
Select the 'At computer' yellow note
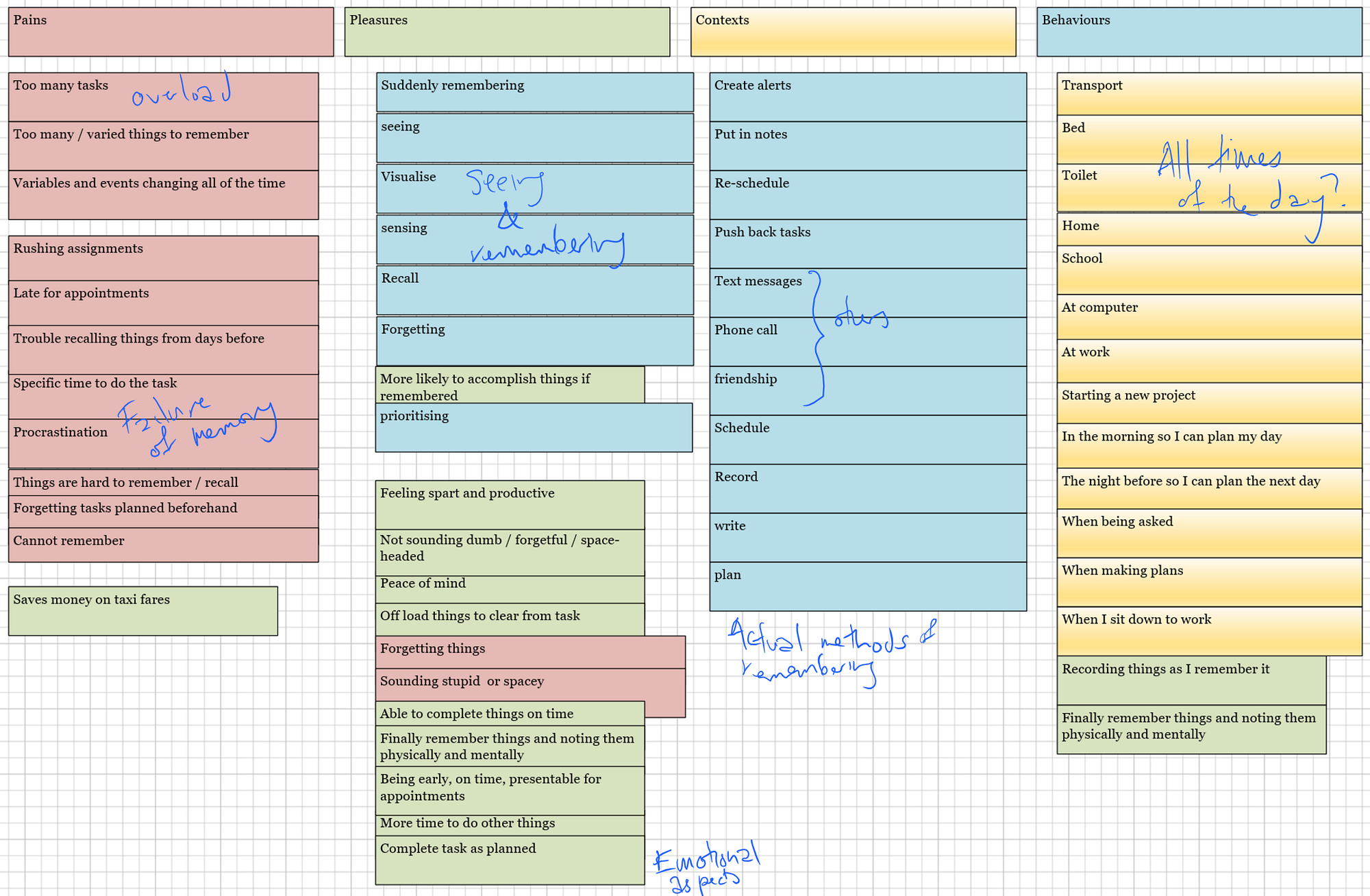(x=1209, y=316)
